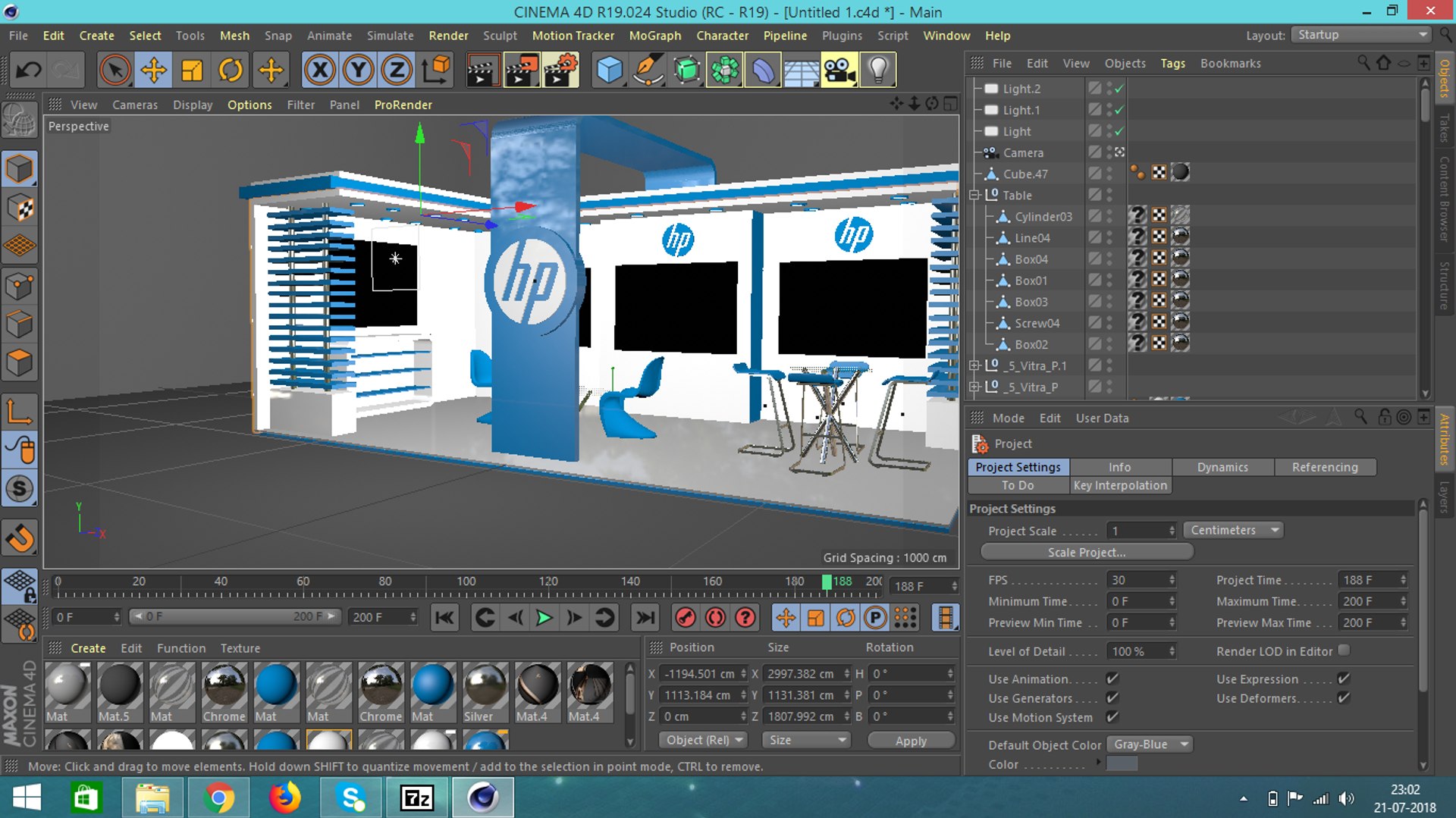Image resolution: width=1456 pixels, height=818 pixels.
Task: Render active view clapperboard icon
Action: (482, 70)
